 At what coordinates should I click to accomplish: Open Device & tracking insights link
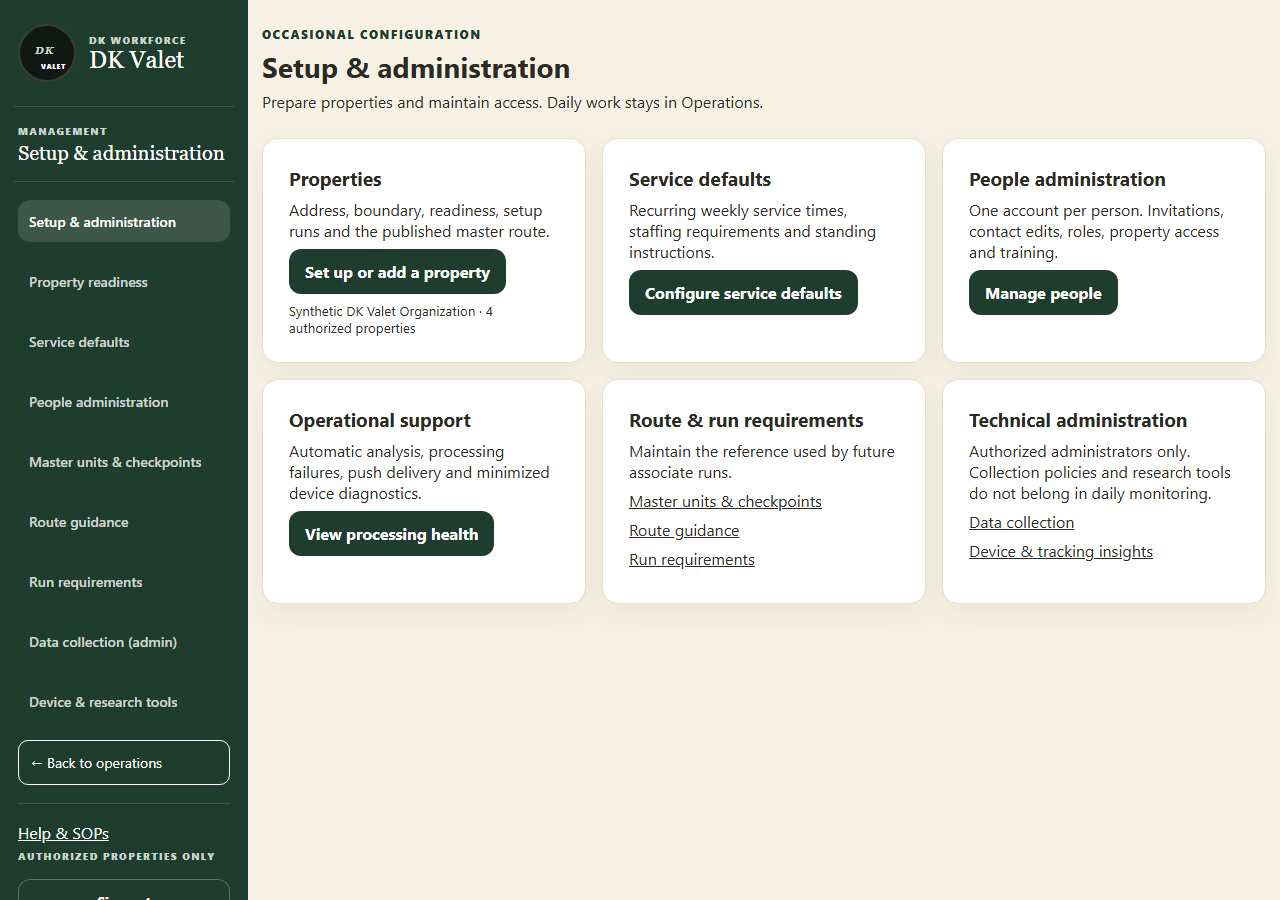1061,552
